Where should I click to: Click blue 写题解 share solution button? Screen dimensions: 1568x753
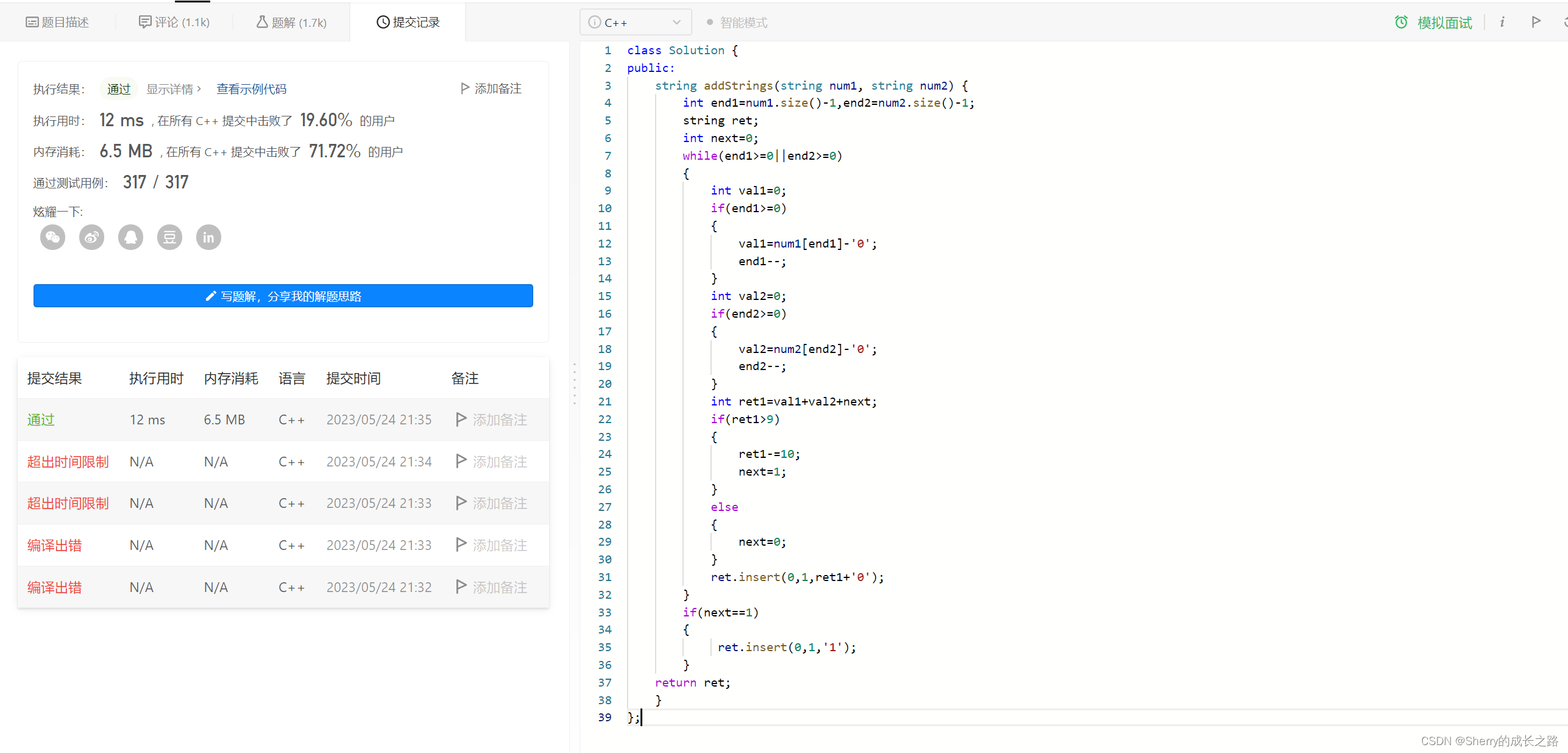click(283, 296)
